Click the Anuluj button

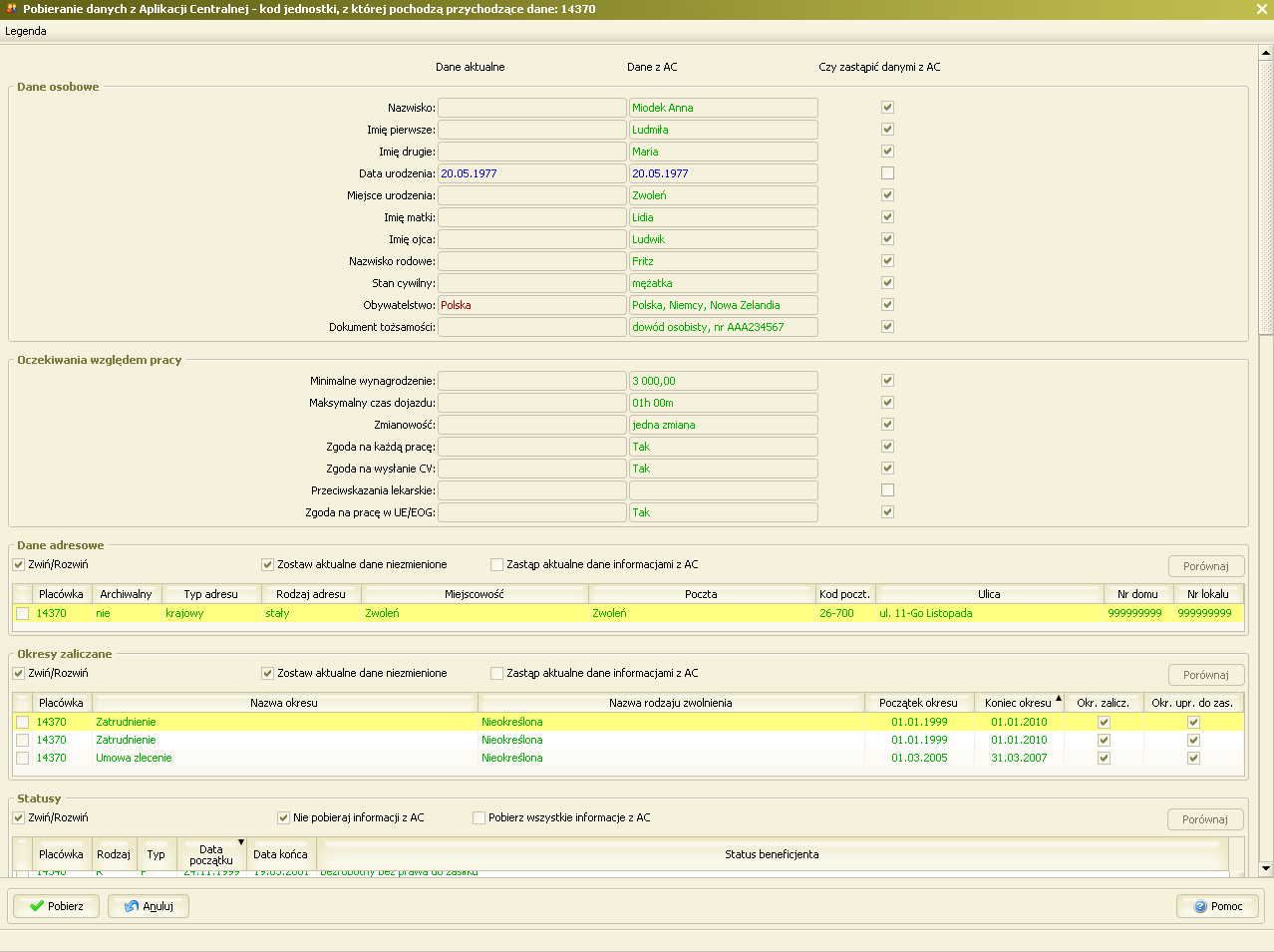click(149, 906)
